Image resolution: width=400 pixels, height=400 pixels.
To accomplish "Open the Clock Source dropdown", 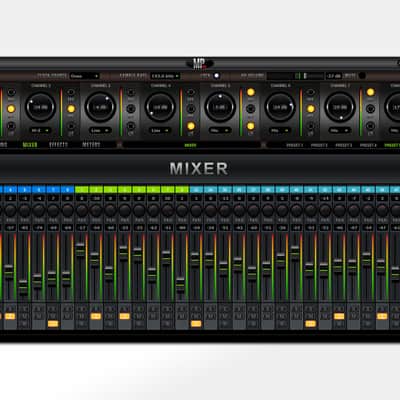I will point(84,76).
